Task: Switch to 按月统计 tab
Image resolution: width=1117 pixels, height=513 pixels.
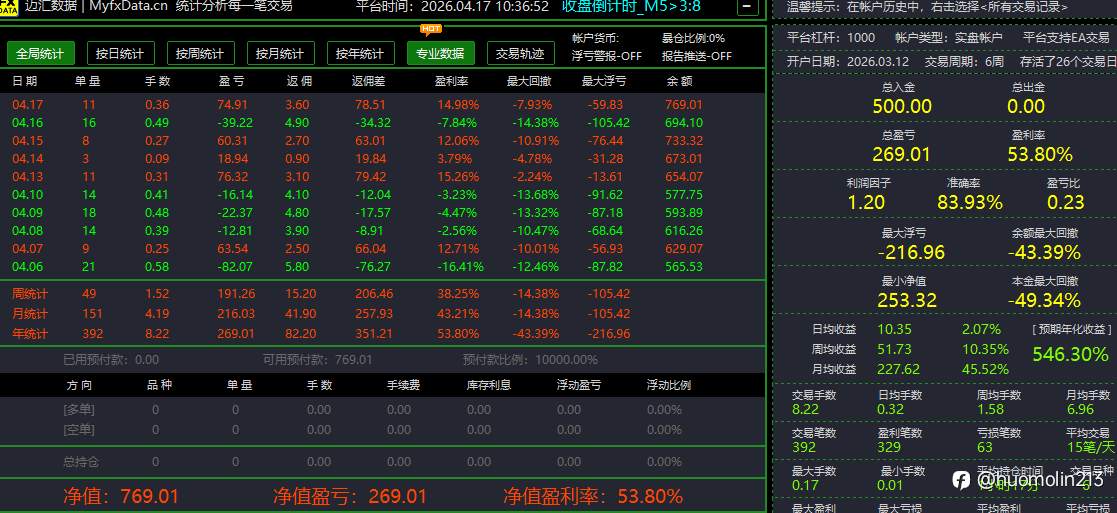Action: [280, 53]
